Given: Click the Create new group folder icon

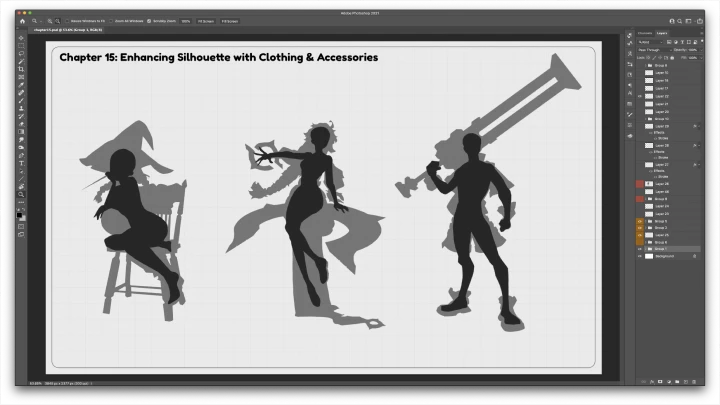Looking at the screenshot, I should 677,382.
